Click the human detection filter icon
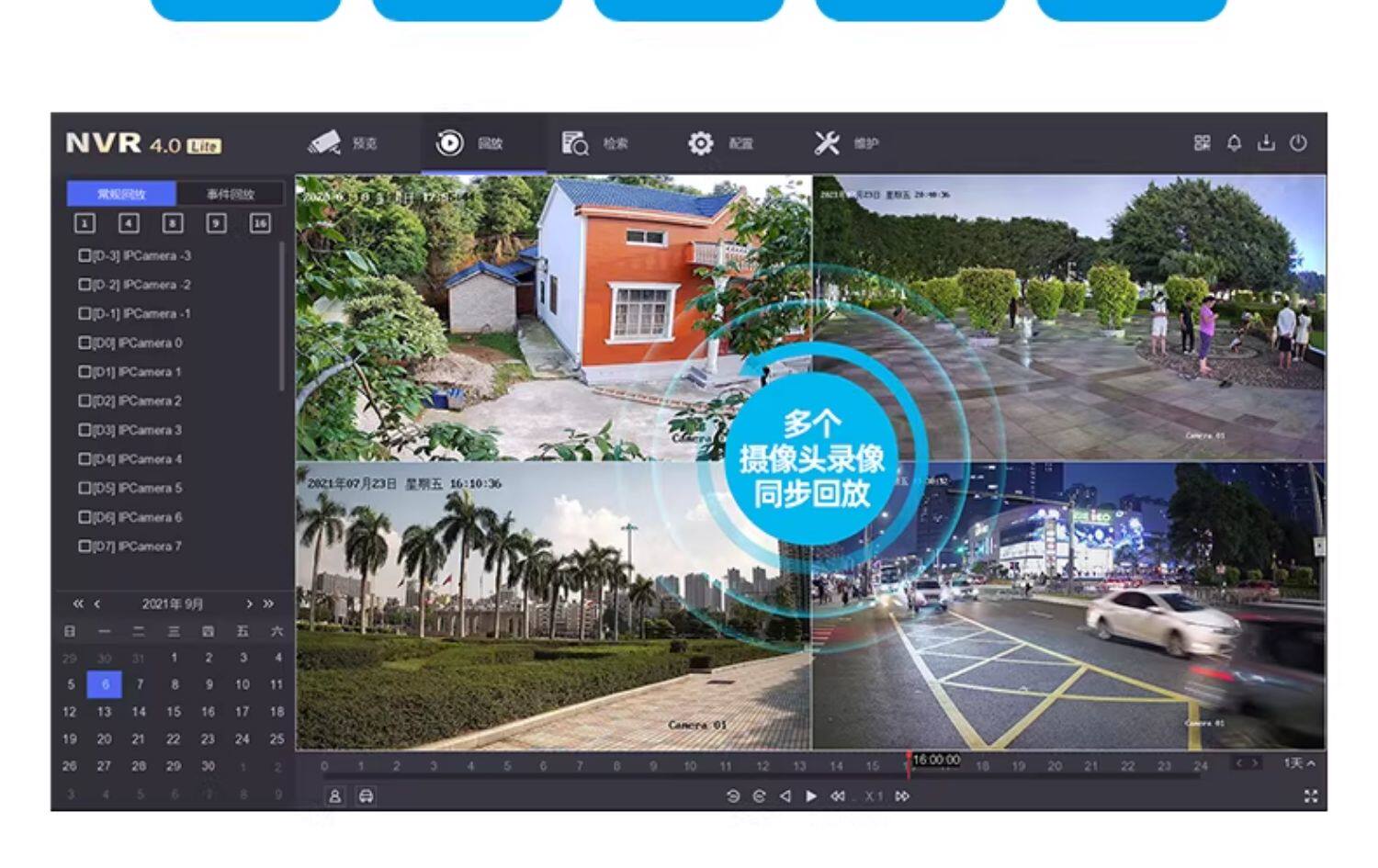Image resolution: width=1378 pixels, height=868 pixels. [x=335, y=796]
